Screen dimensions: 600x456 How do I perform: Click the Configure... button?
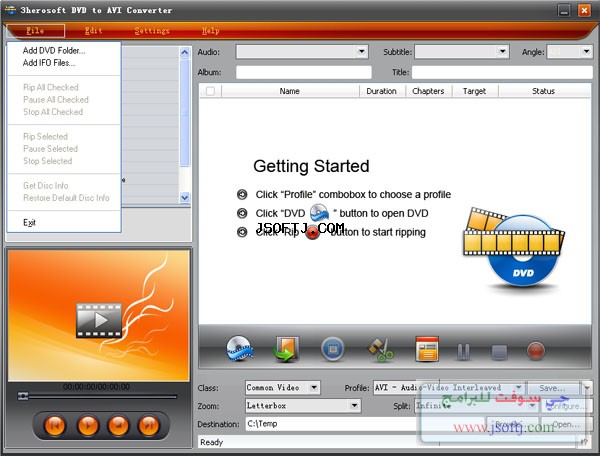567,406
